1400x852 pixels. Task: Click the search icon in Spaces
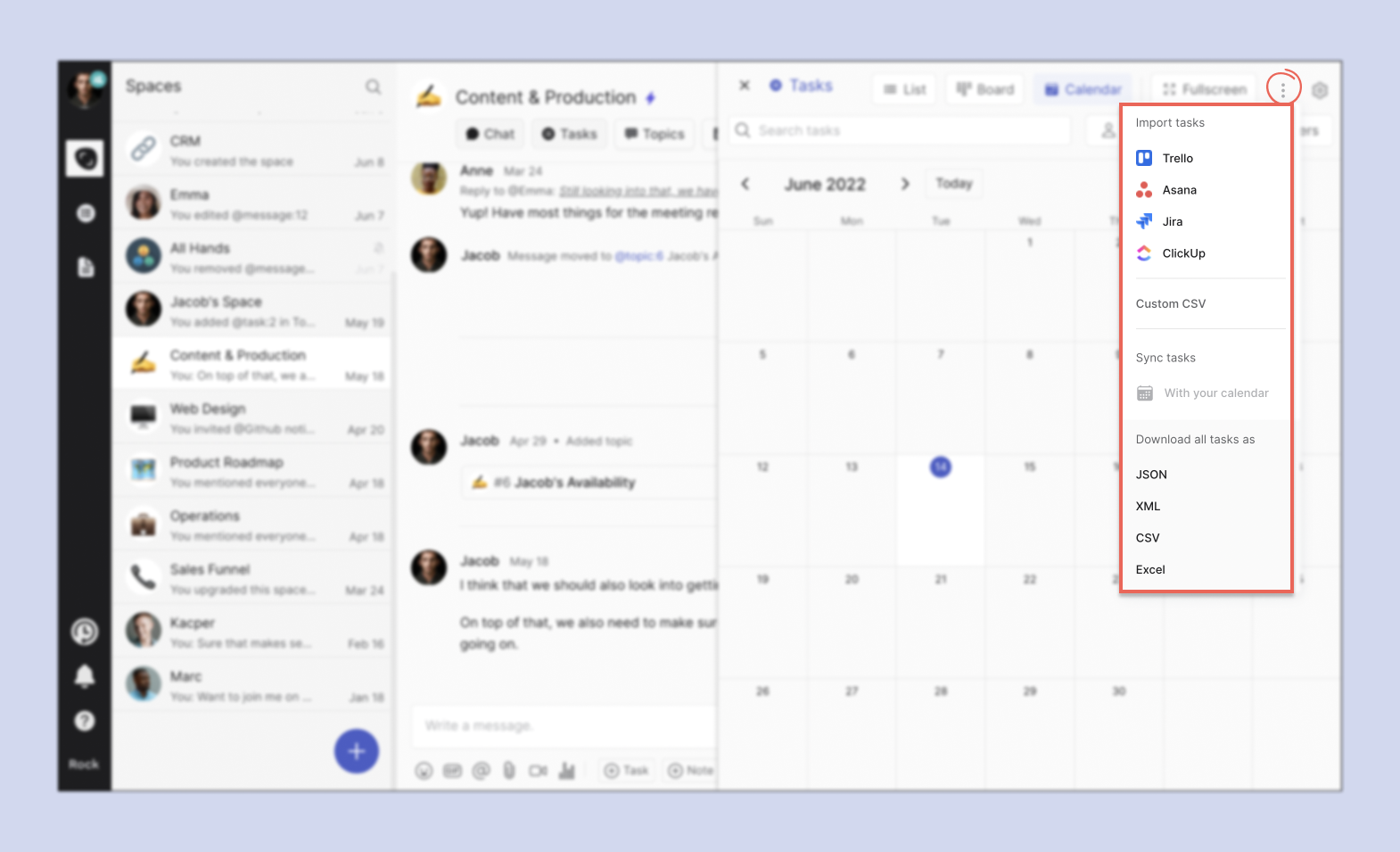click(x=373, y=87)
